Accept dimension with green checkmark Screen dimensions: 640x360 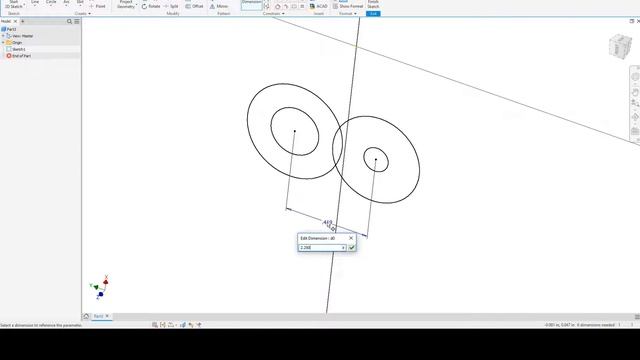tap(352, 248)
